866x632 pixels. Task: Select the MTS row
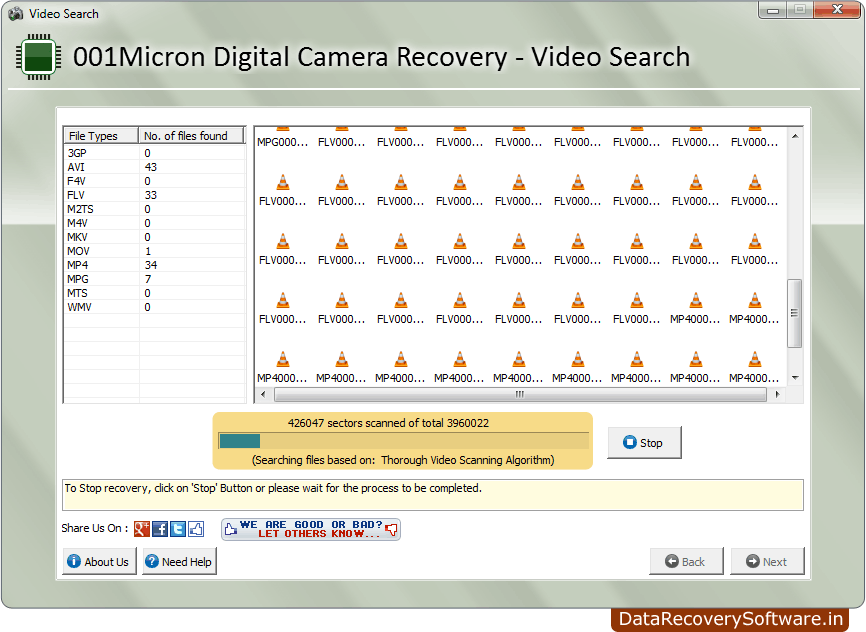[155, 293]
